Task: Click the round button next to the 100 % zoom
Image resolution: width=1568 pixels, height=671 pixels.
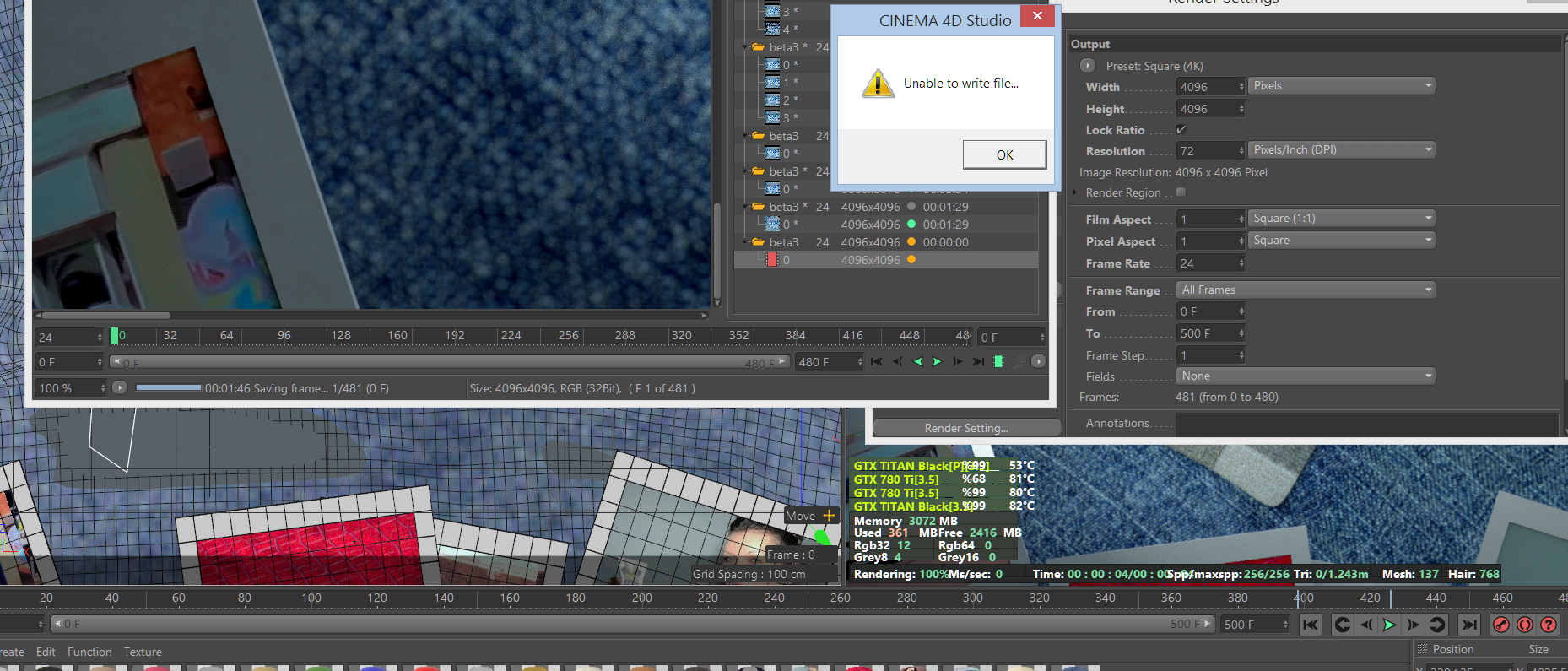Action: click(x=120, y=387)
